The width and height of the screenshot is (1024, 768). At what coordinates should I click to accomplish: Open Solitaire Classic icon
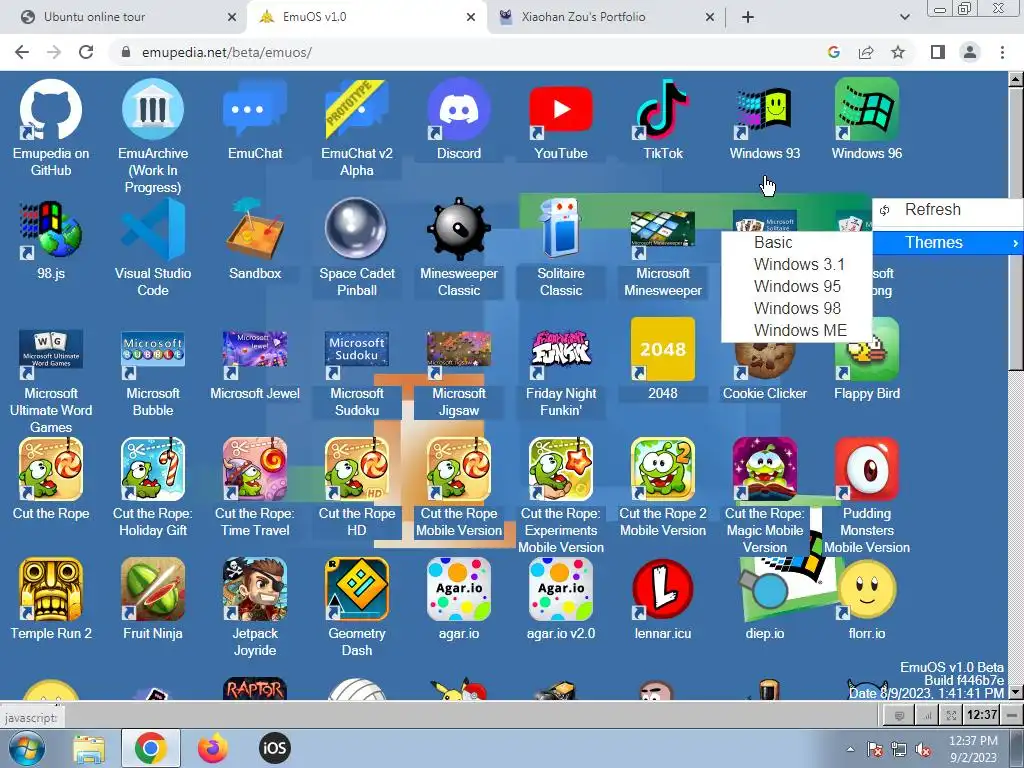(x=560, y=230)
